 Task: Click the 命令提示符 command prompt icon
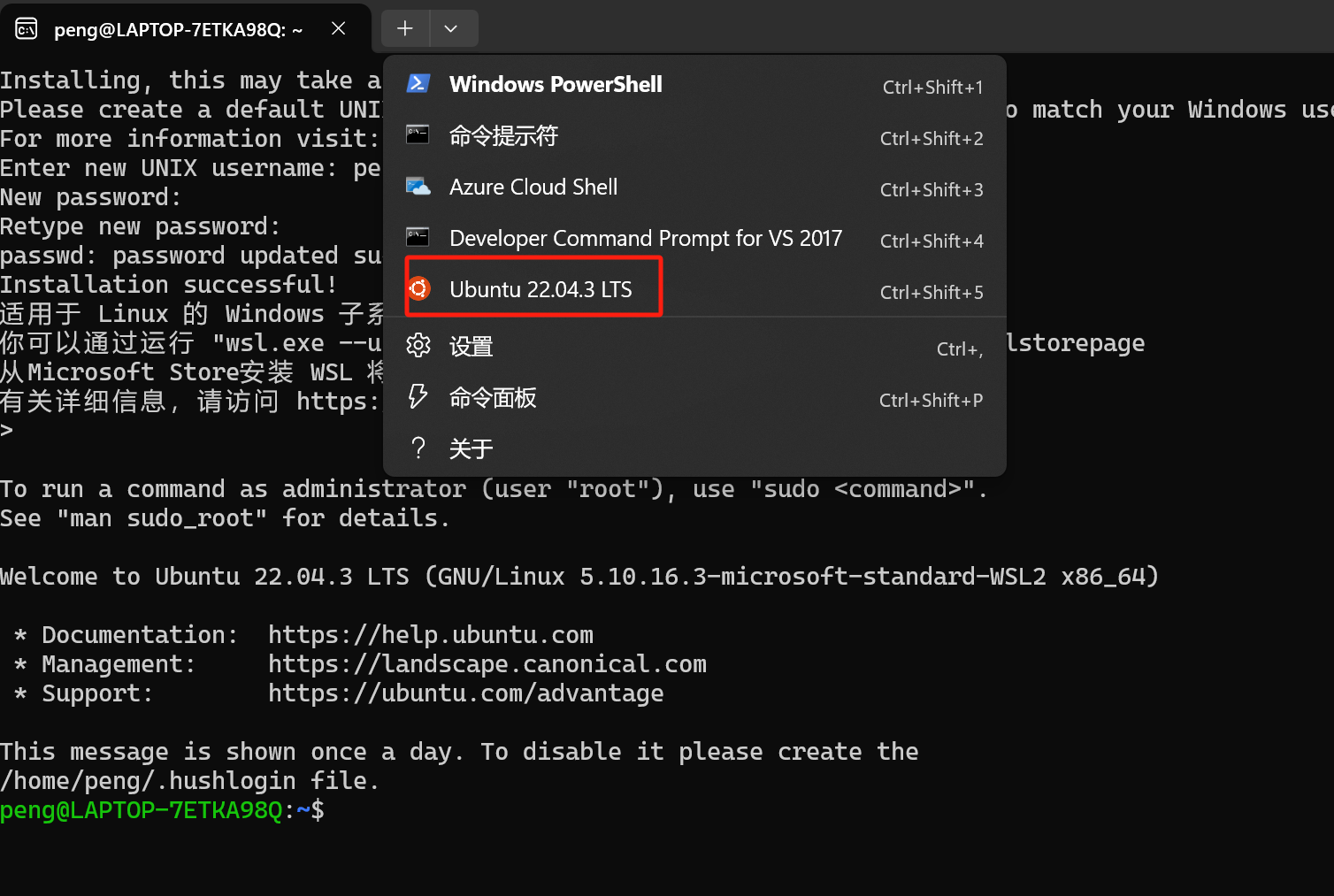point(418,135)
